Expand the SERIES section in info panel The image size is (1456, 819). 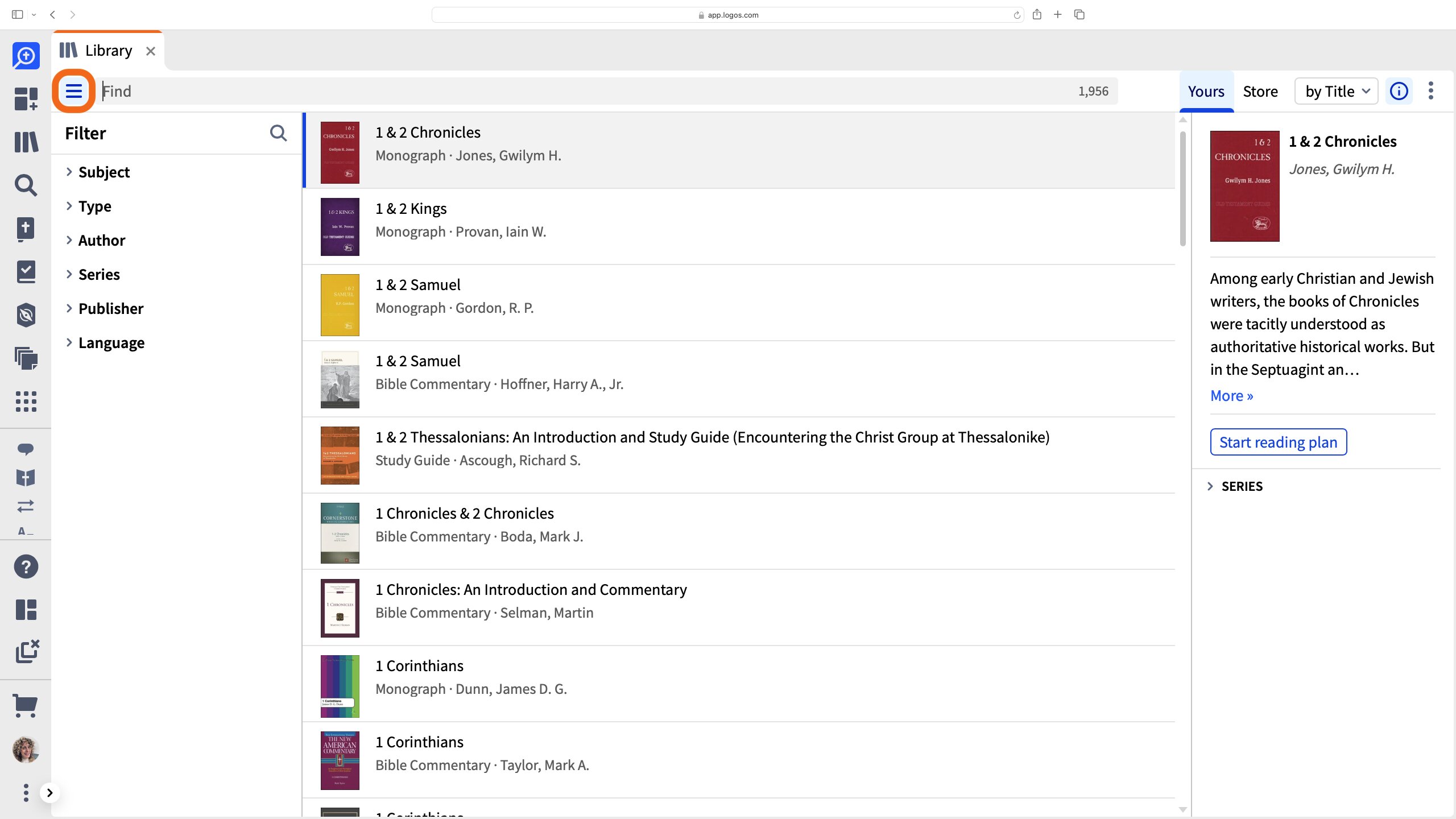tap(1234, 486)
